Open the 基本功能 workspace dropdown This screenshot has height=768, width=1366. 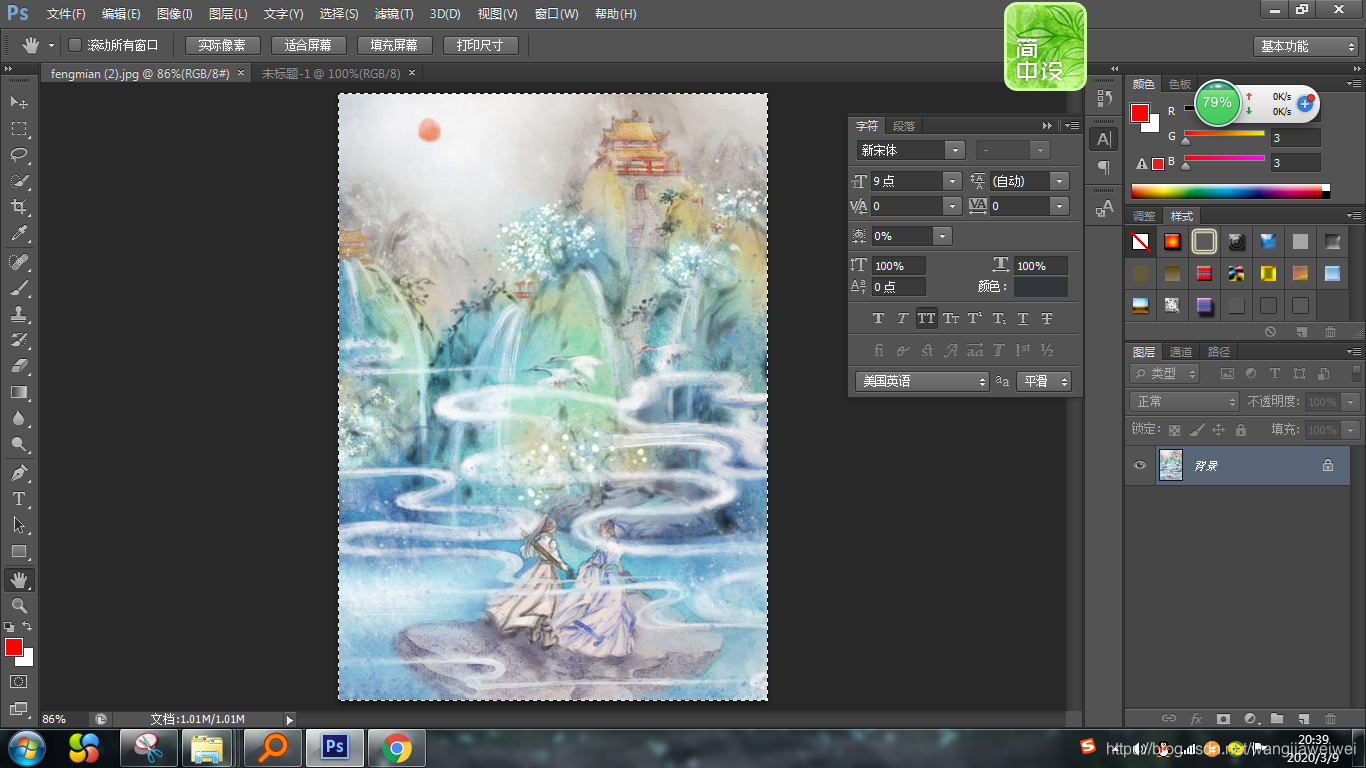coord(1305,46)
